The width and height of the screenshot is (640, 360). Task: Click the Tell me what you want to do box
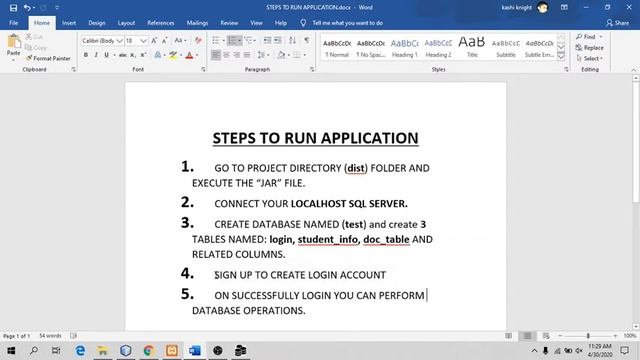click(x=347, y=23)
